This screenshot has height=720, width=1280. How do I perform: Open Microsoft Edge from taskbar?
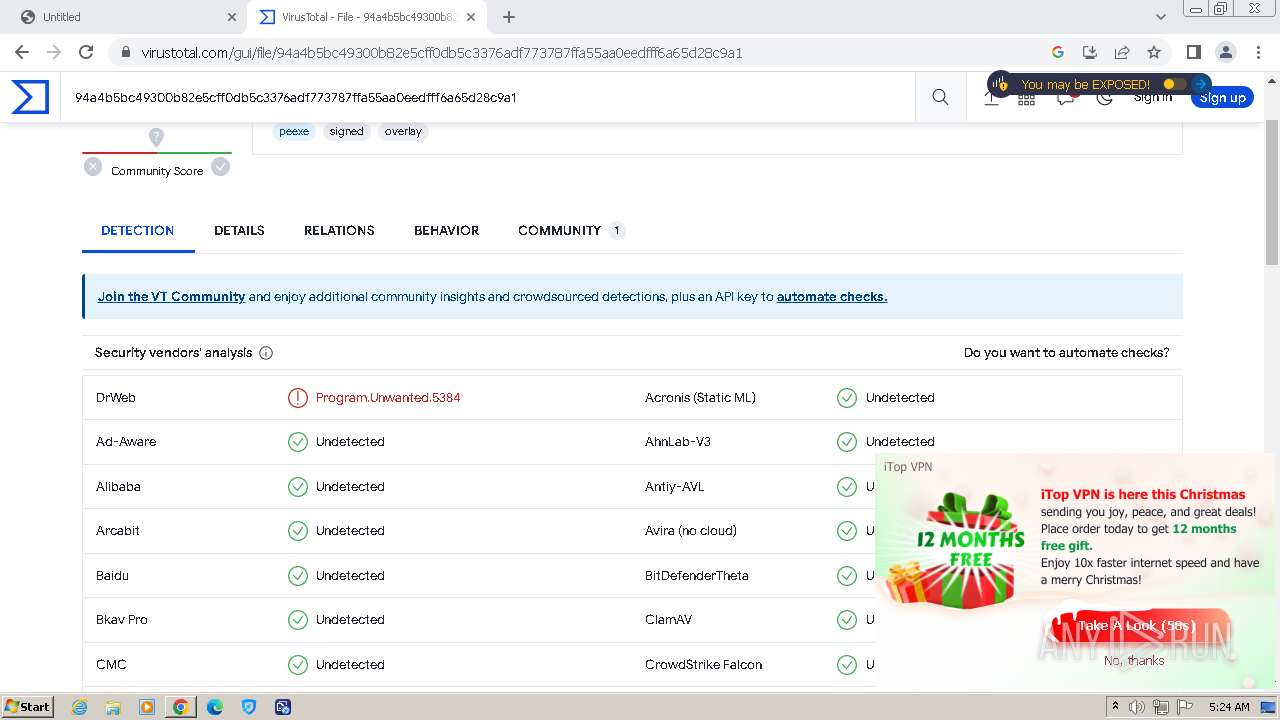215,707
